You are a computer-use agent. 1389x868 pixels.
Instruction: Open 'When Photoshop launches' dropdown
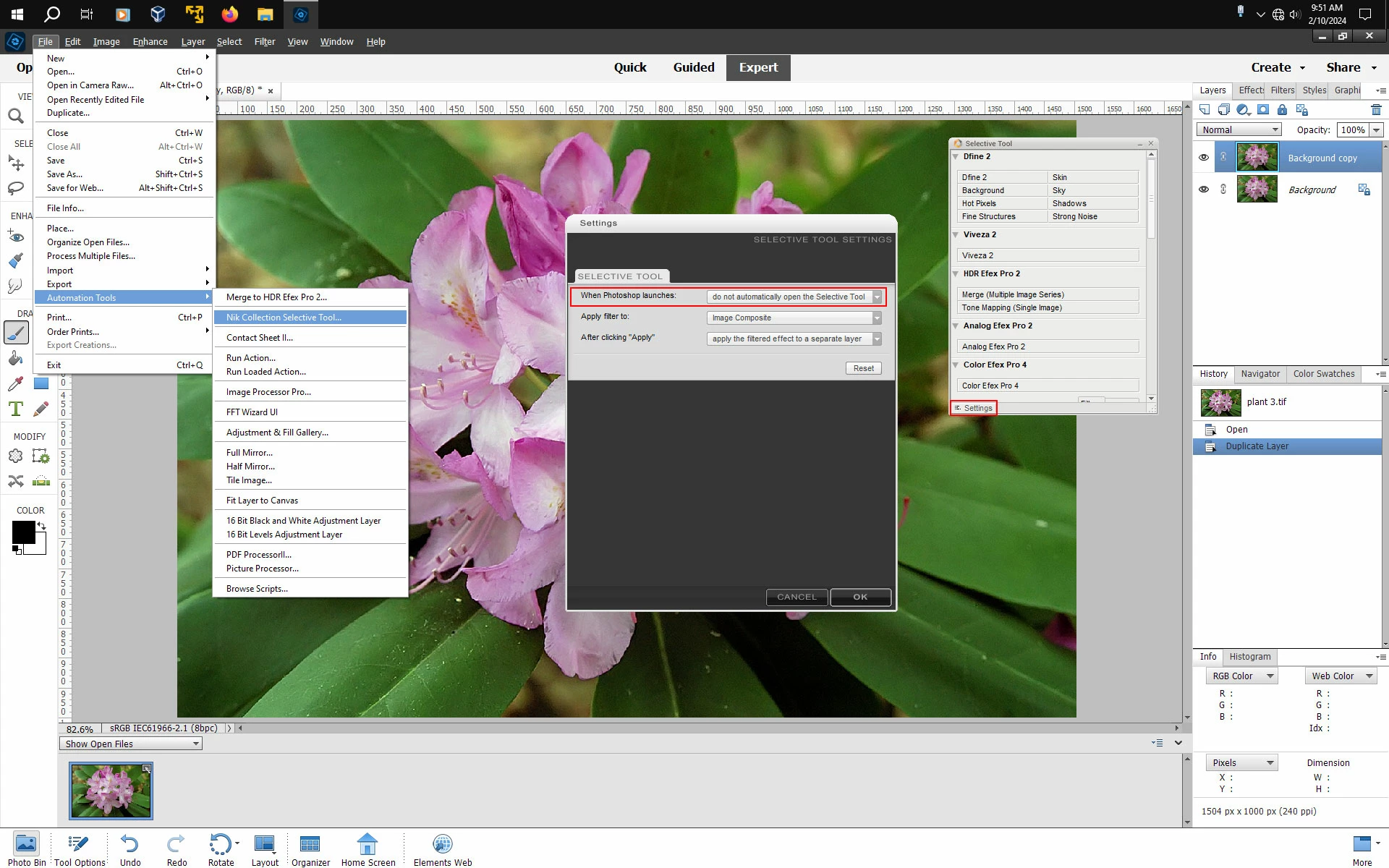(x=877, y=297)
